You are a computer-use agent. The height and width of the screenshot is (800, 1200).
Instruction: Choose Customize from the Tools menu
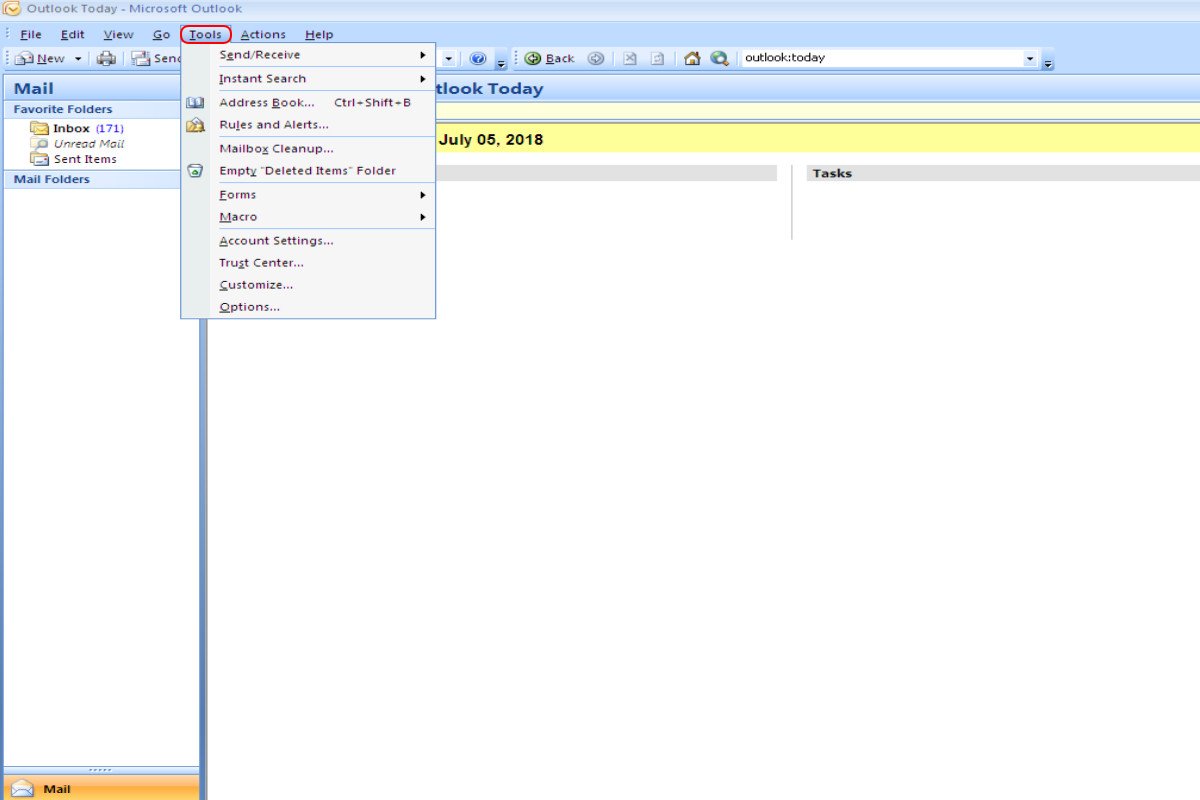[x=308, y=285]
